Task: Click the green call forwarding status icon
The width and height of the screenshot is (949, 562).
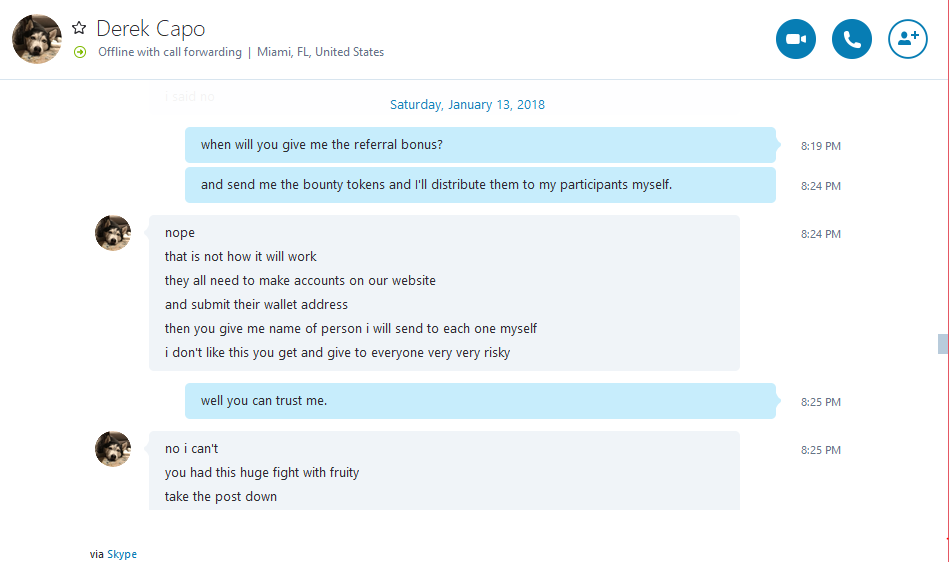Action: (x=80, y=52)
